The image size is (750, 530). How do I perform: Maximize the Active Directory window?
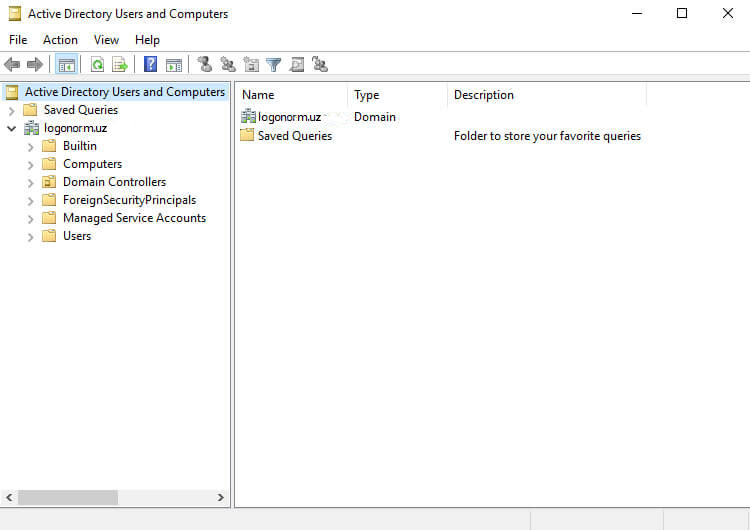682,13
